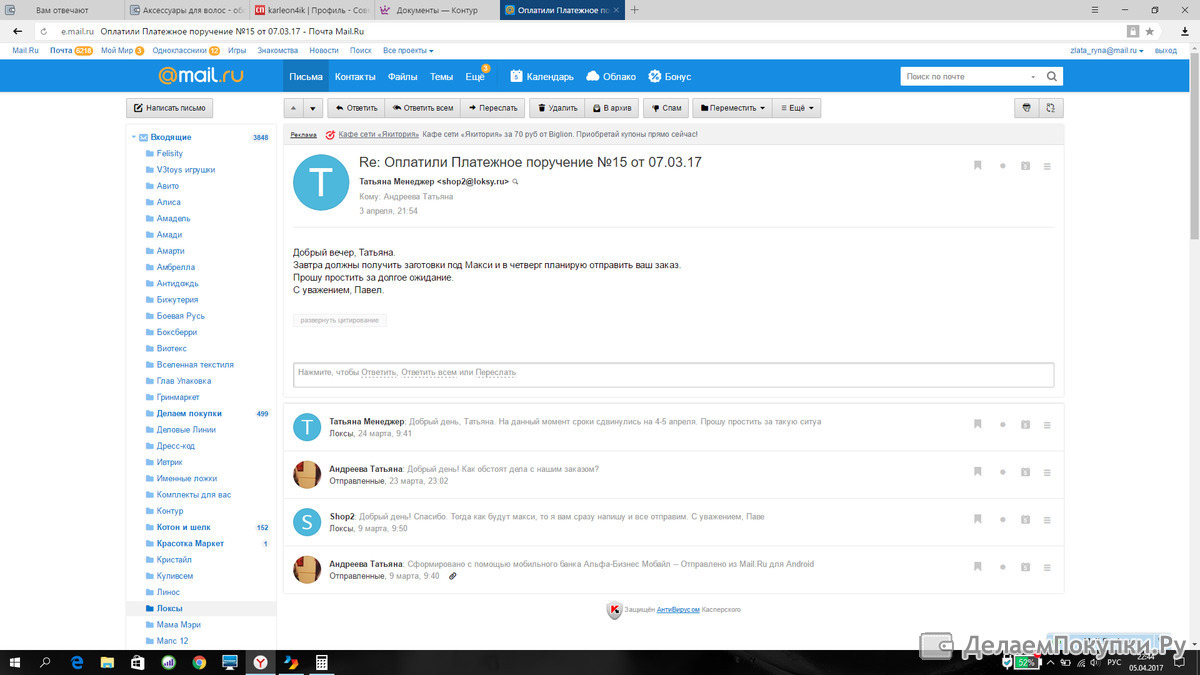Toggle read status of 23 марта message
The width and height of the screenshot is (1200, 675).
coord(1003,472)
